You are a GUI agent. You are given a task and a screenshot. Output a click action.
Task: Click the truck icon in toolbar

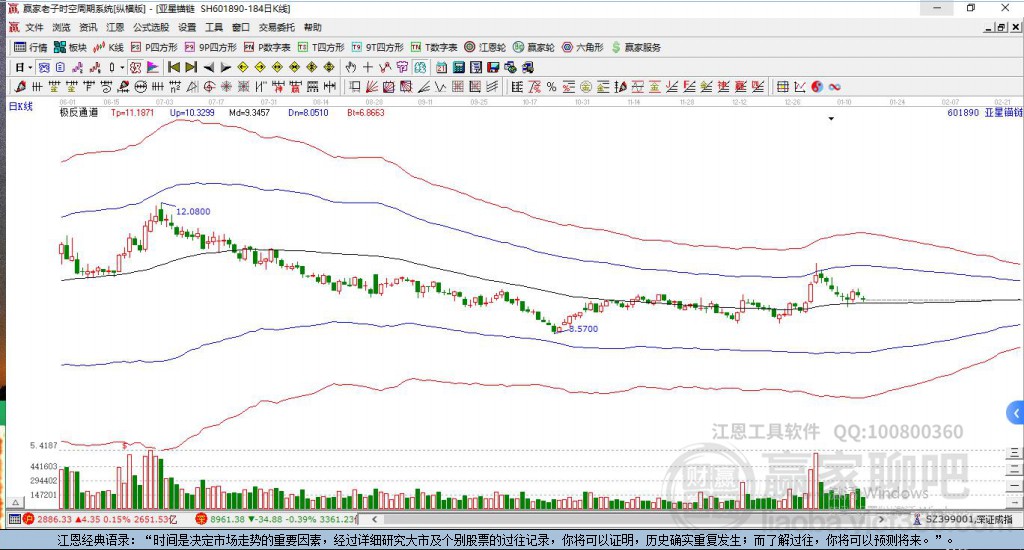(x=528, y=67)
